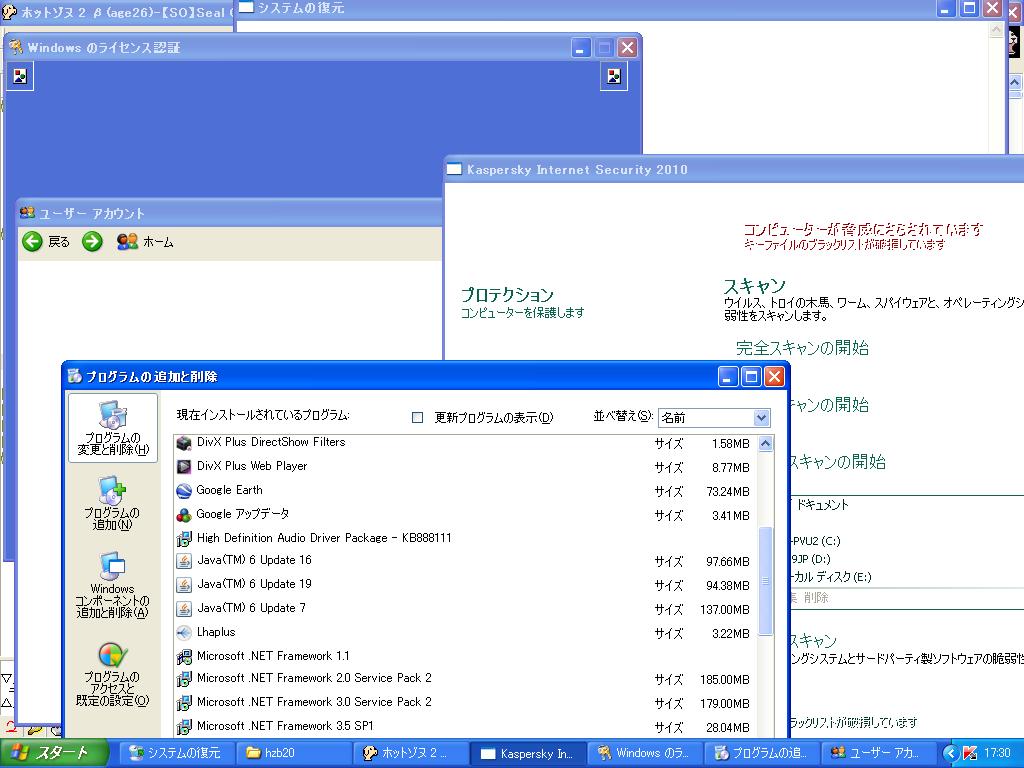Image resolution: width=1024 pixels, height=768 pixels.
Task: Click the スタート button
Action: pos(54,754)
